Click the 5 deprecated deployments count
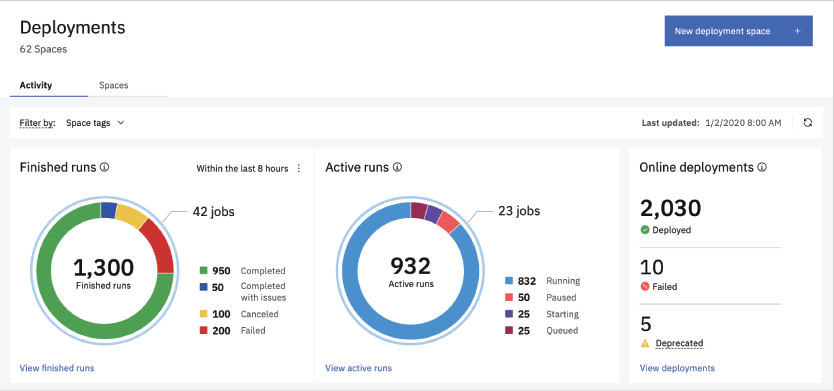 click(x=646, y=324)
